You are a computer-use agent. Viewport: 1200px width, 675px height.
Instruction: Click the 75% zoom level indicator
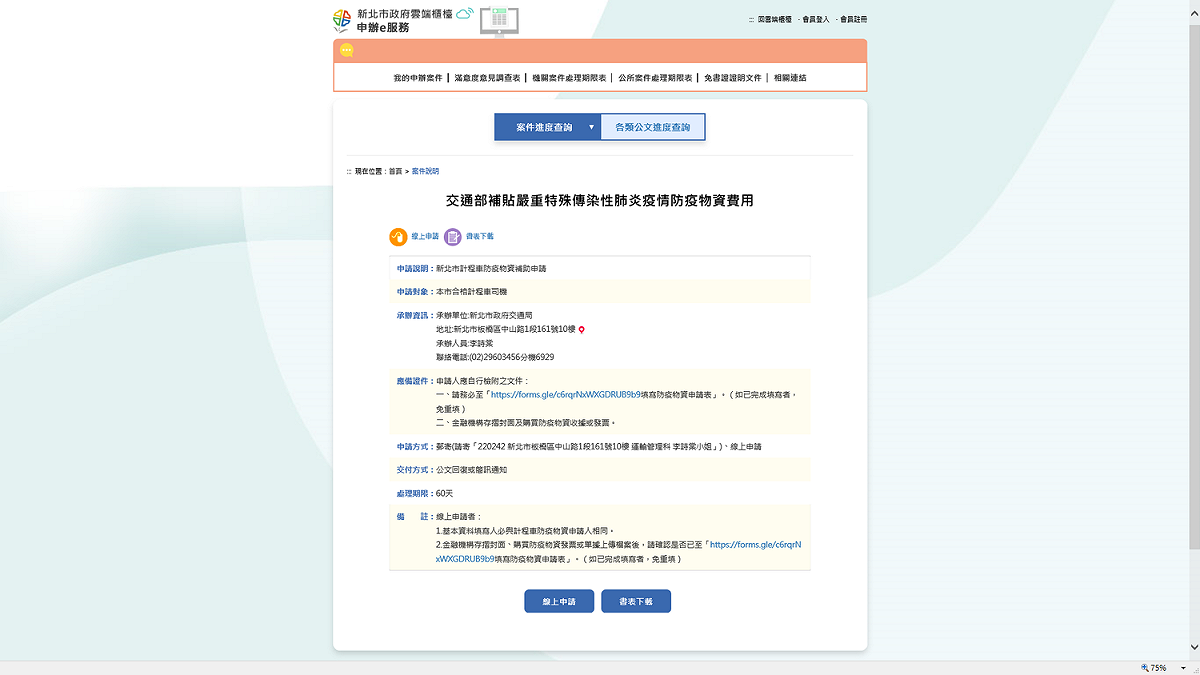1153,667
